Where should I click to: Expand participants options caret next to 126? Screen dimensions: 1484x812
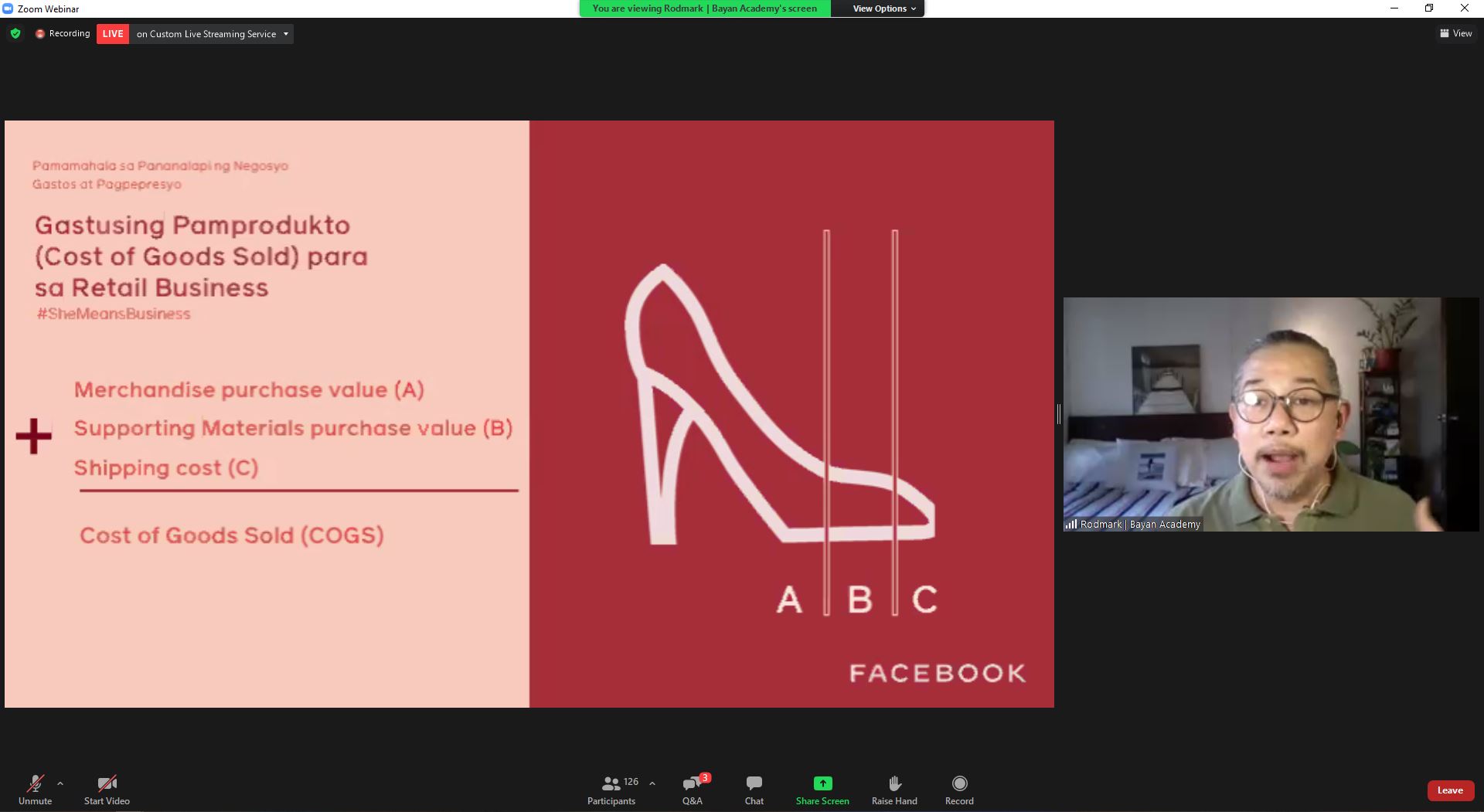(652, 783)
